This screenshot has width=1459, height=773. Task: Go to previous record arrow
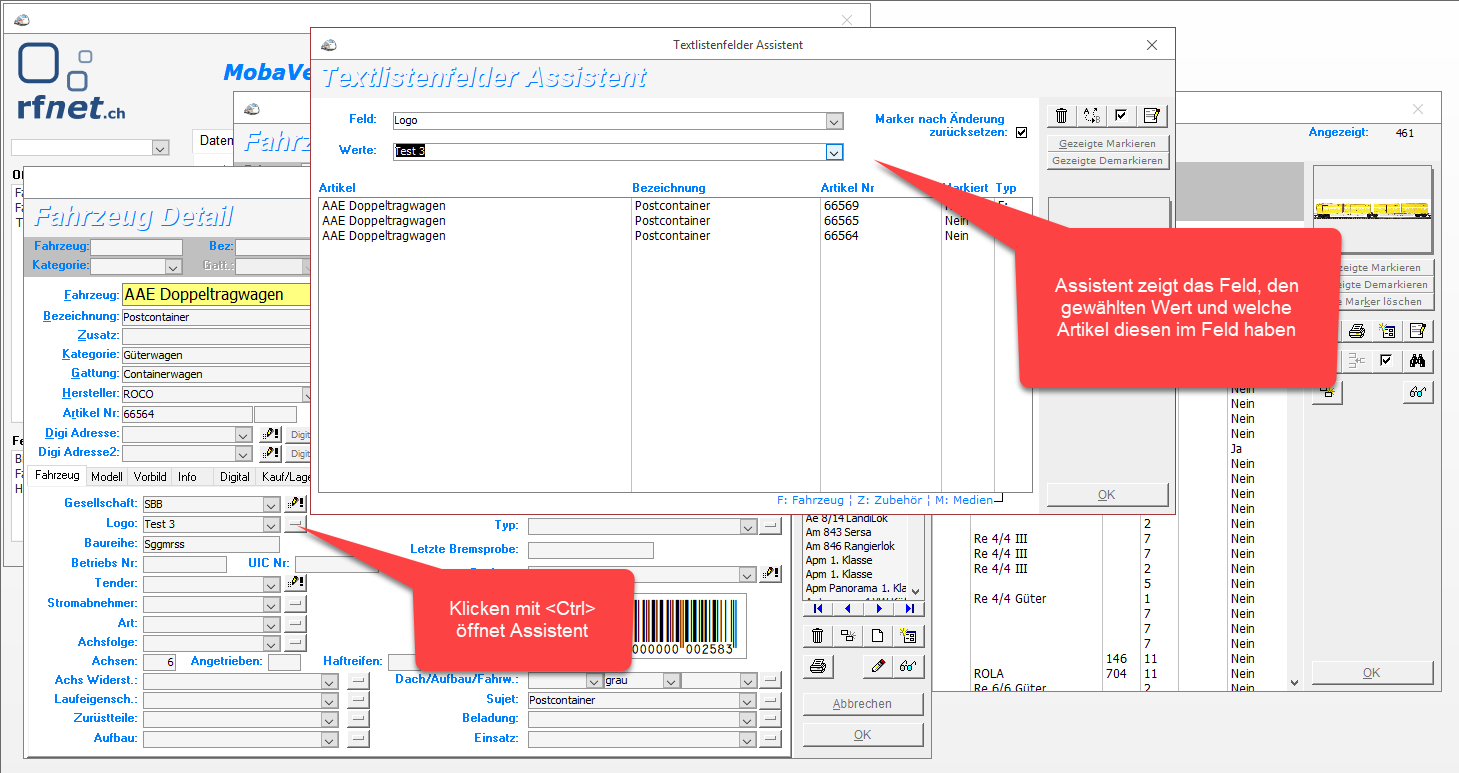[848, 608]
